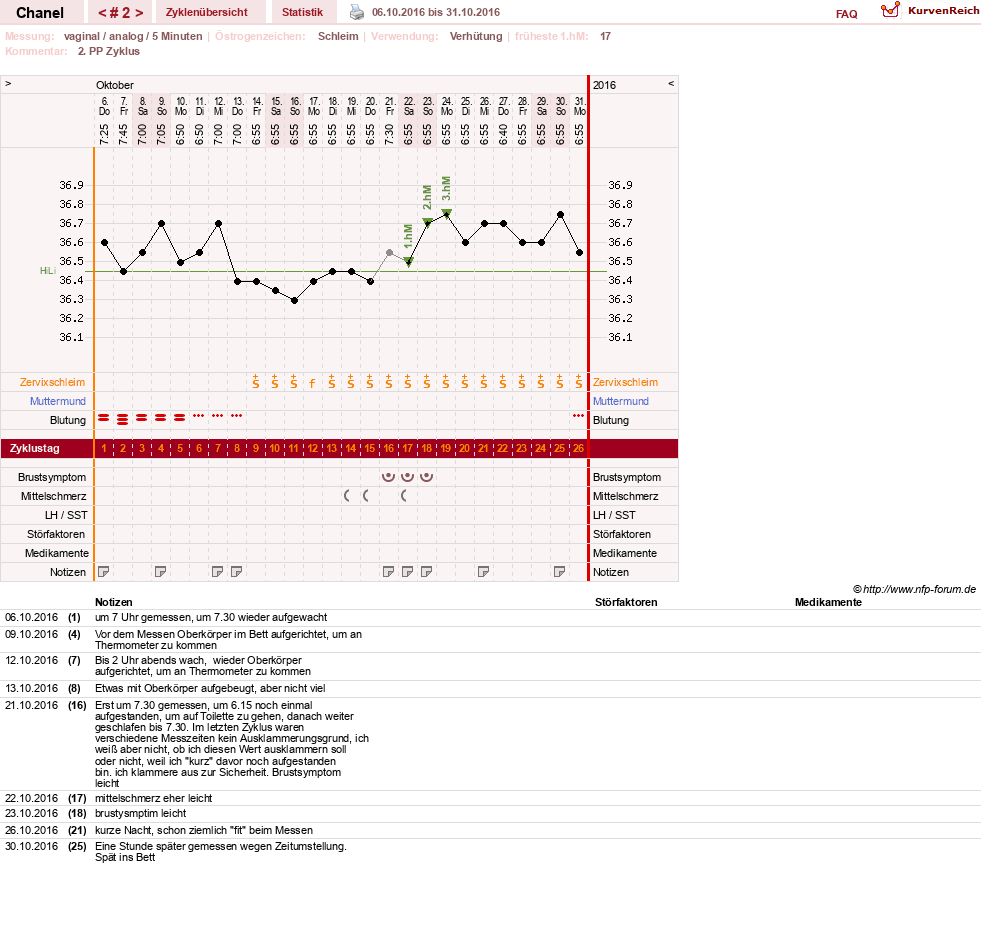
Task: Click Mittelschmerz symbol on day 14
Action: [347, 496]
